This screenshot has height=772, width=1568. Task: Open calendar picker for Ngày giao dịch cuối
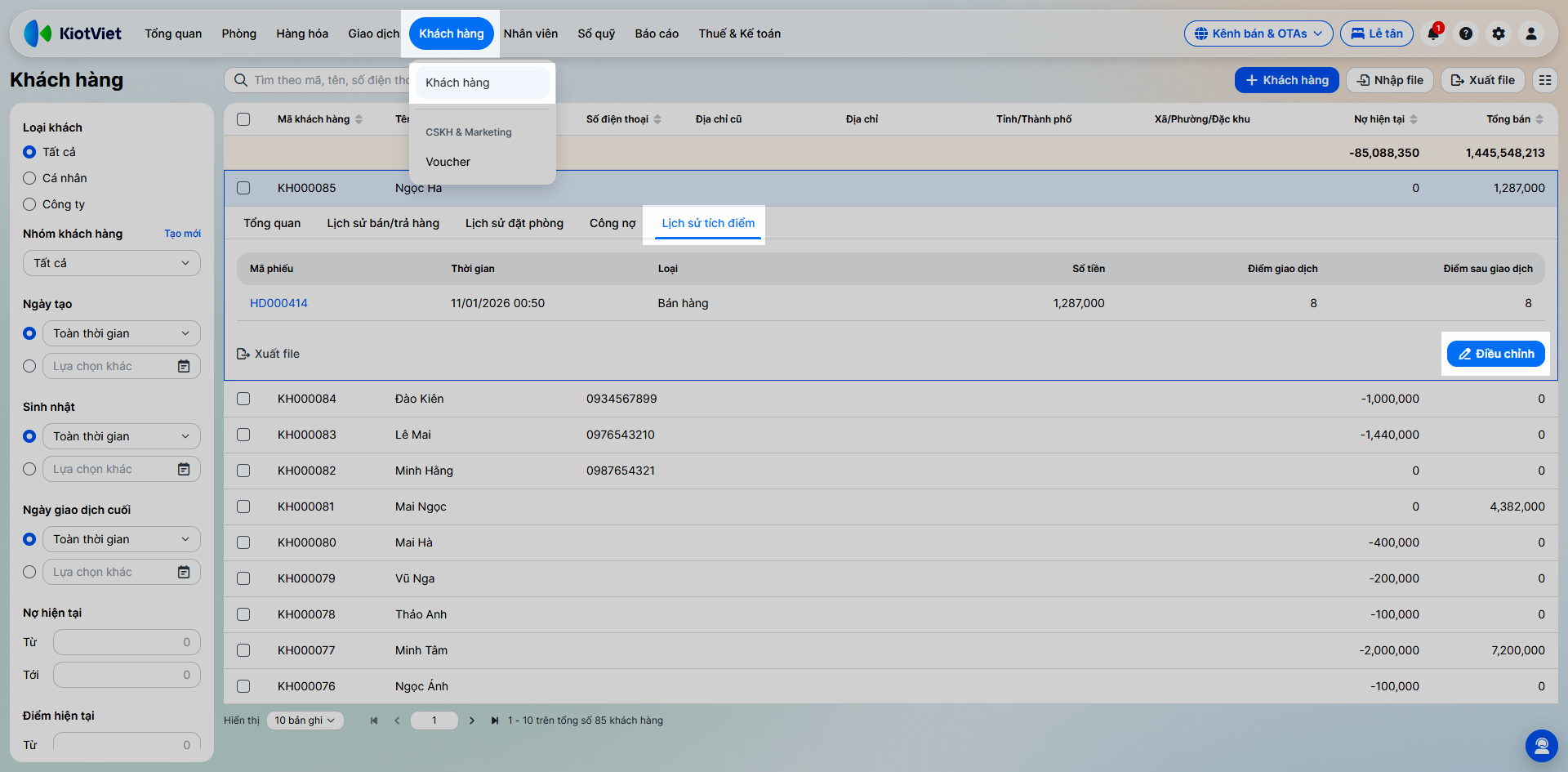point(184,572)
